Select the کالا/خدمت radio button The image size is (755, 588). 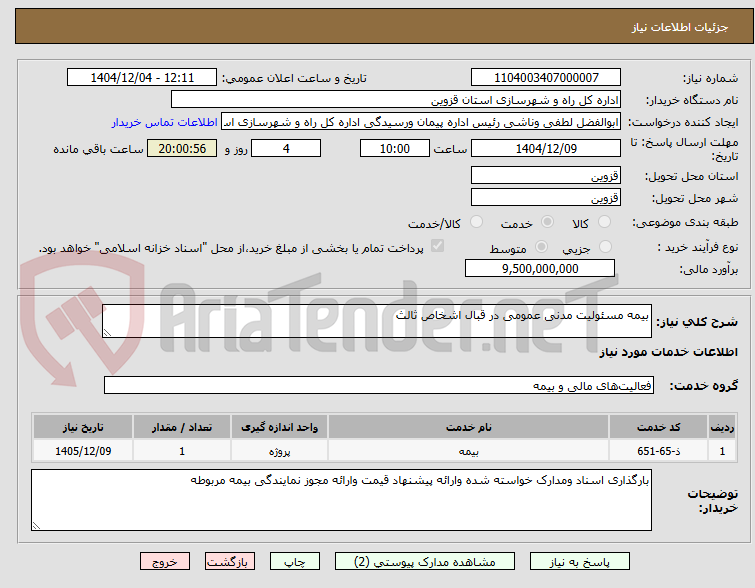[x=476, y=222]
